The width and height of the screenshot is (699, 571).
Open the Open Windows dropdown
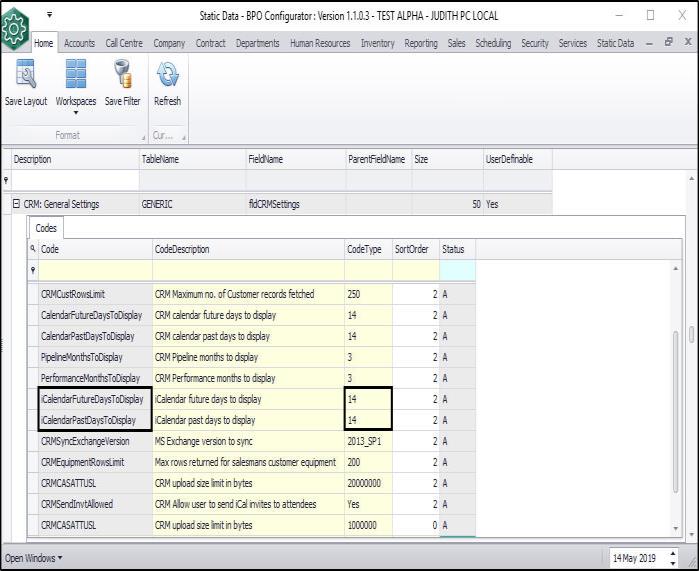(x=33, y=557)
